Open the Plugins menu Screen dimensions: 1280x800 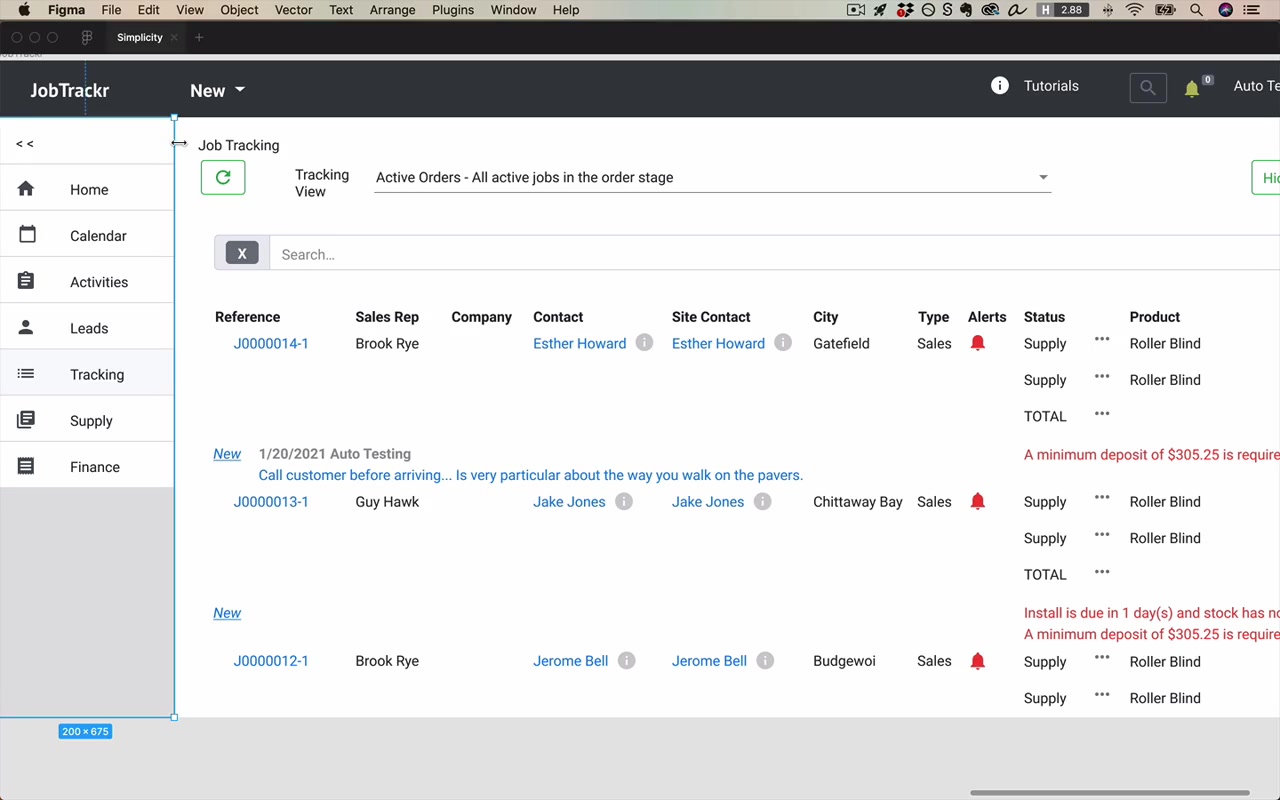tap(453, 10)
